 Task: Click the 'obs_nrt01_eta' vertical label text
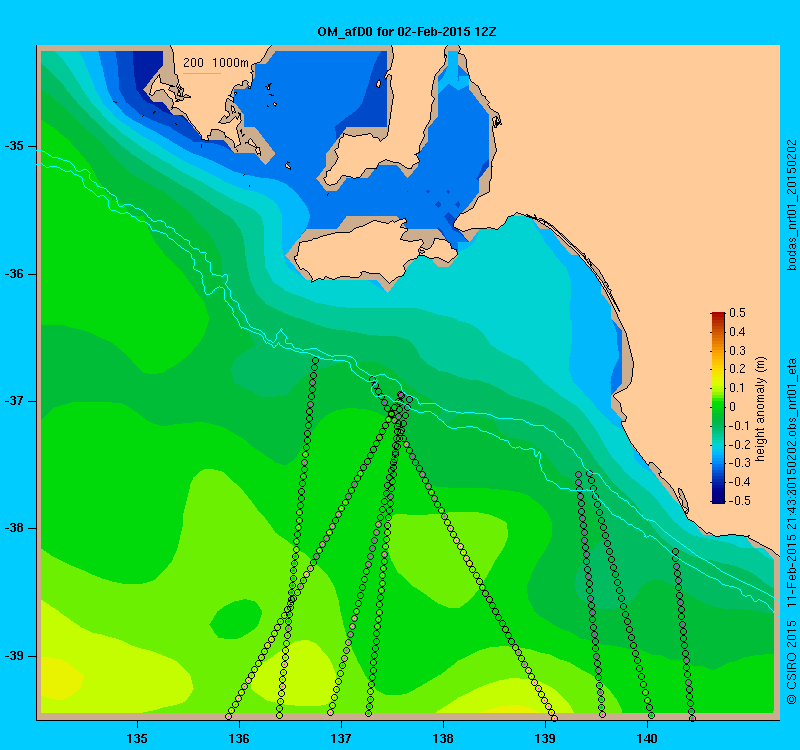[x=791, y=398]
